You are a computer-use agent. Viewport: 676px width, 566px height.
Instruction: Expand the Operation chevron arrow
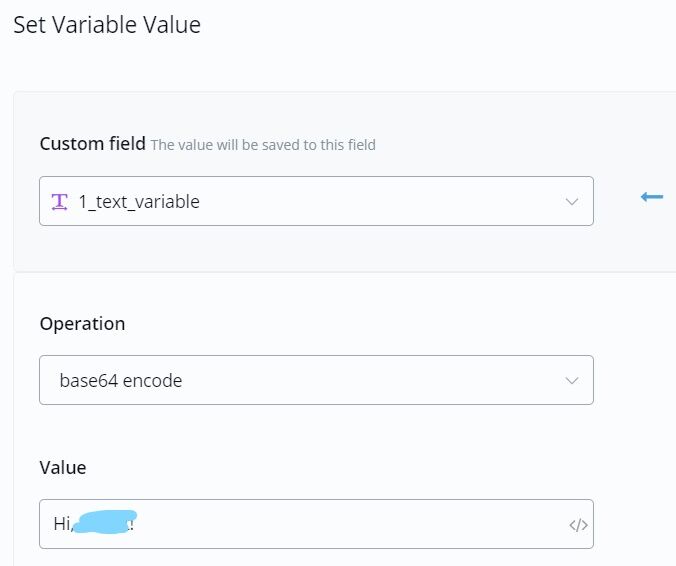[x=572, y=381]
